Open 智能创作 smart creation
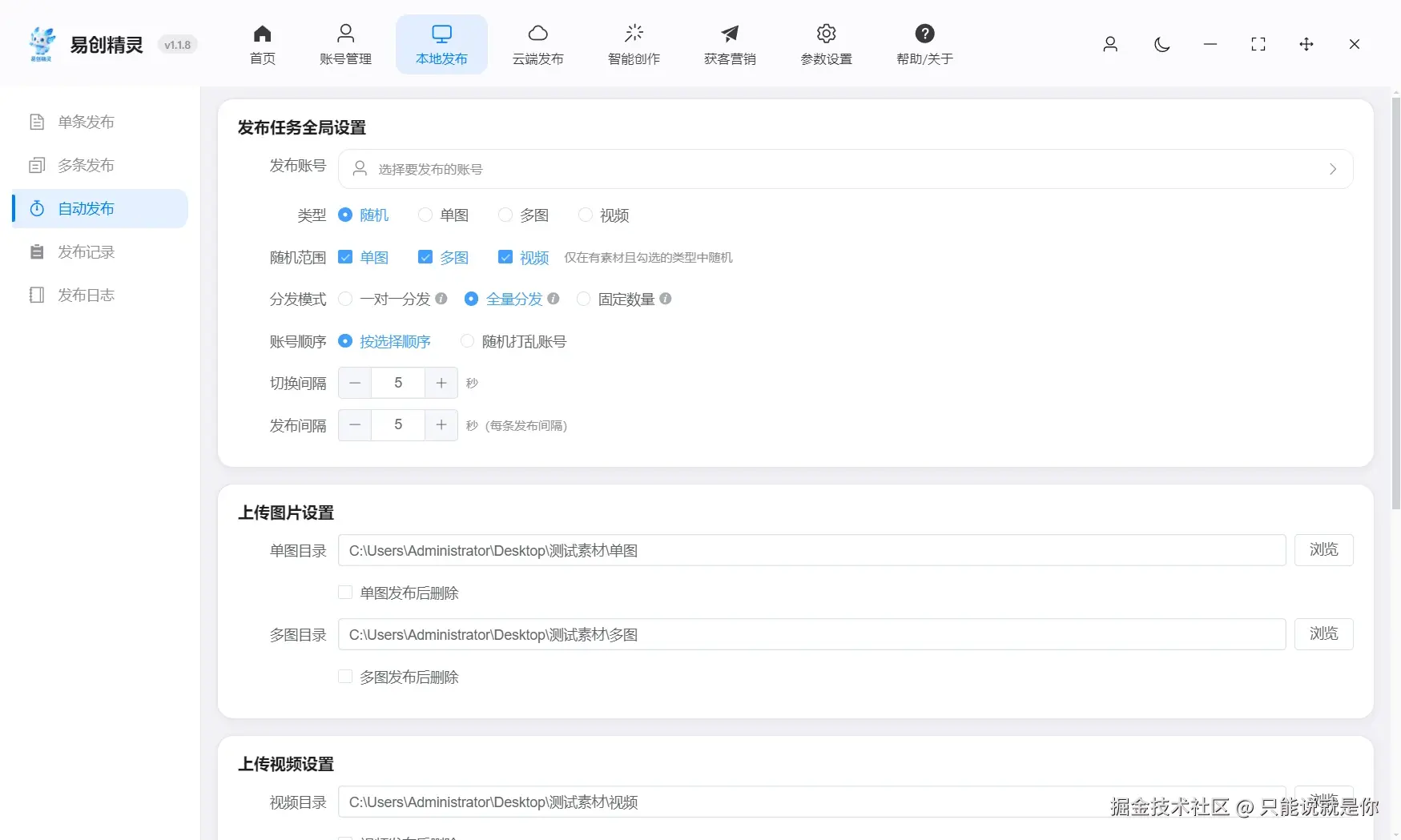Screen dimensions: 1401x840 (634, 44)
